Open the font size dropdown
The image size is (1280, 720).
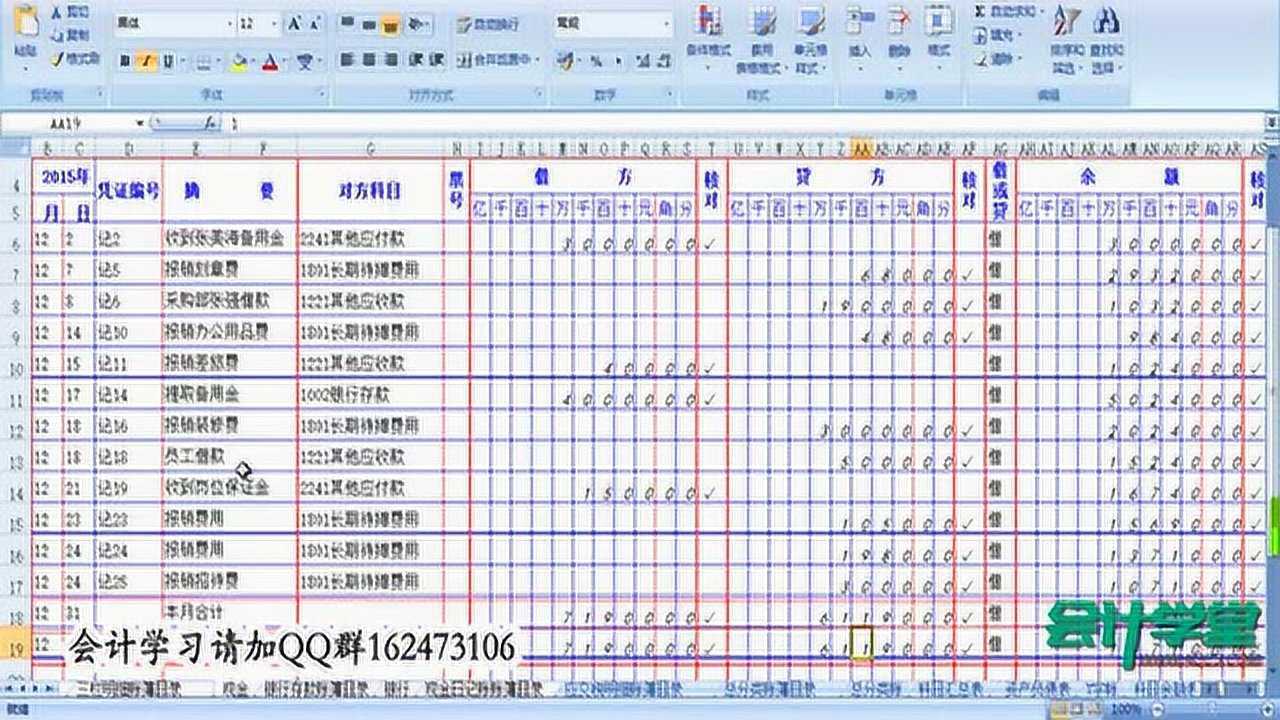click(275, 23)
